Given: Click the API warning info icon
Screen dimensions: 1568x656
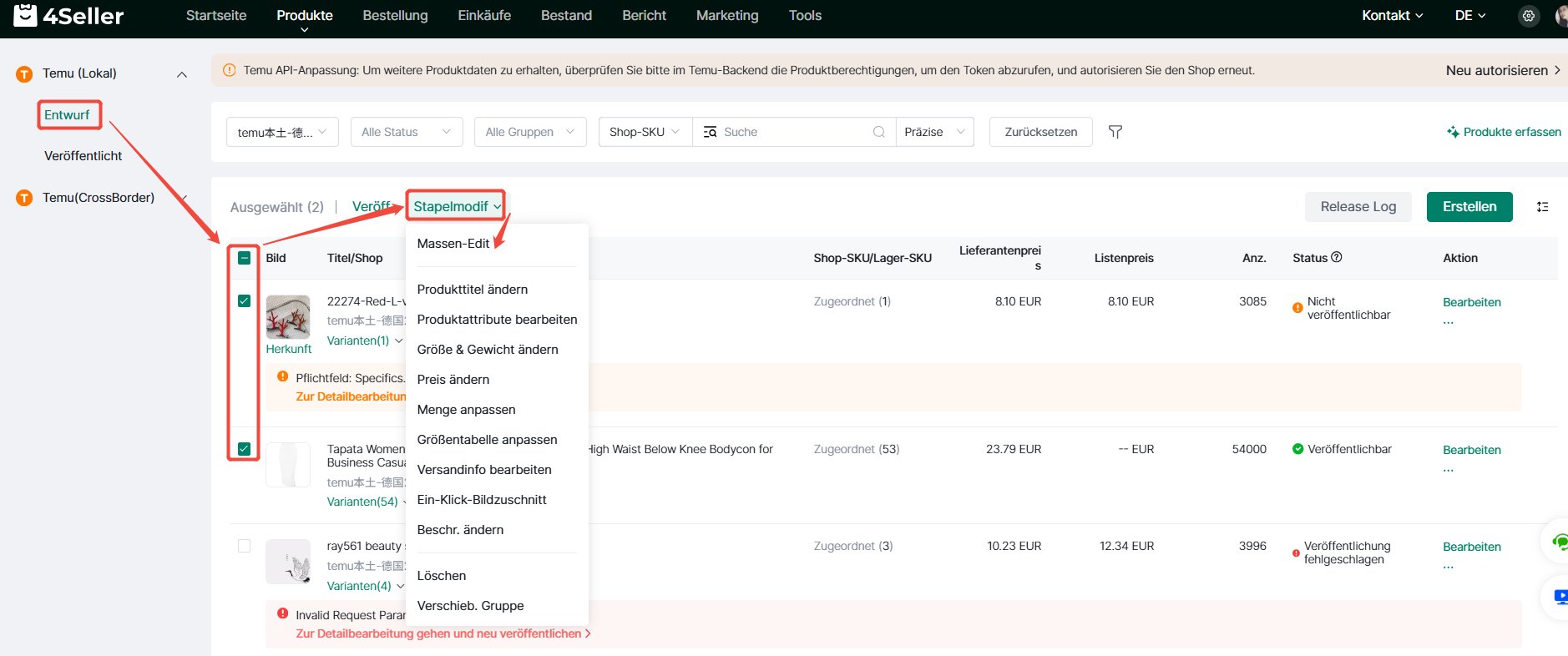Looking at the screenshot, I should click(x=229, y=70).
